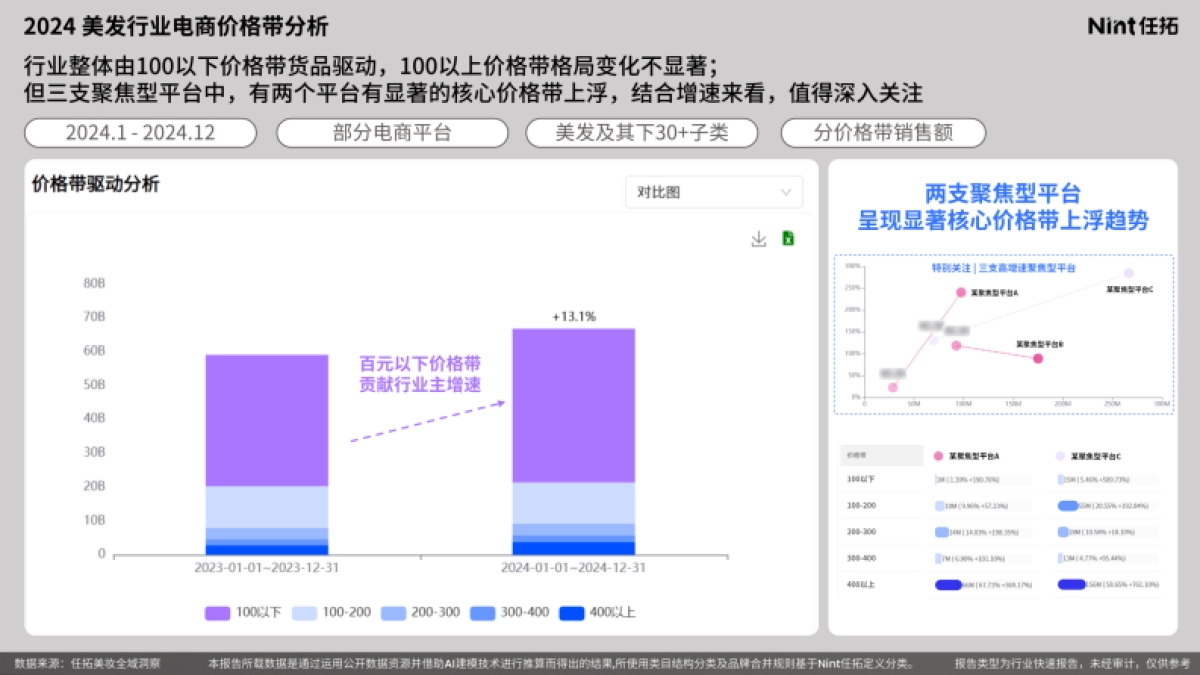The image size is (1200, 675).
Task: Select the light purple 某聚焦型平台C legend dot
Action: (x=1060, y=454)
